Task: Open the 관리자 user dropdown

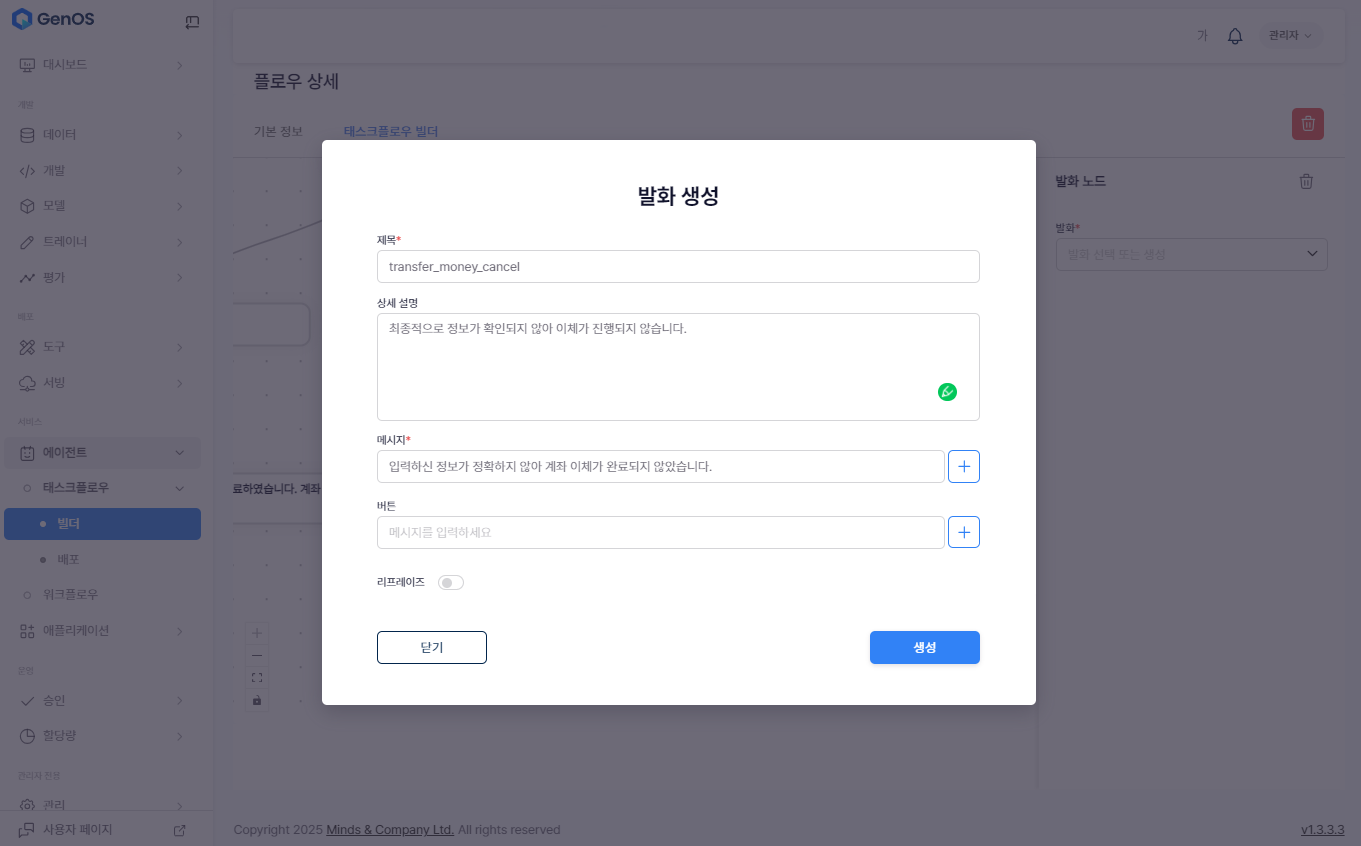Action: (1289, 36)
